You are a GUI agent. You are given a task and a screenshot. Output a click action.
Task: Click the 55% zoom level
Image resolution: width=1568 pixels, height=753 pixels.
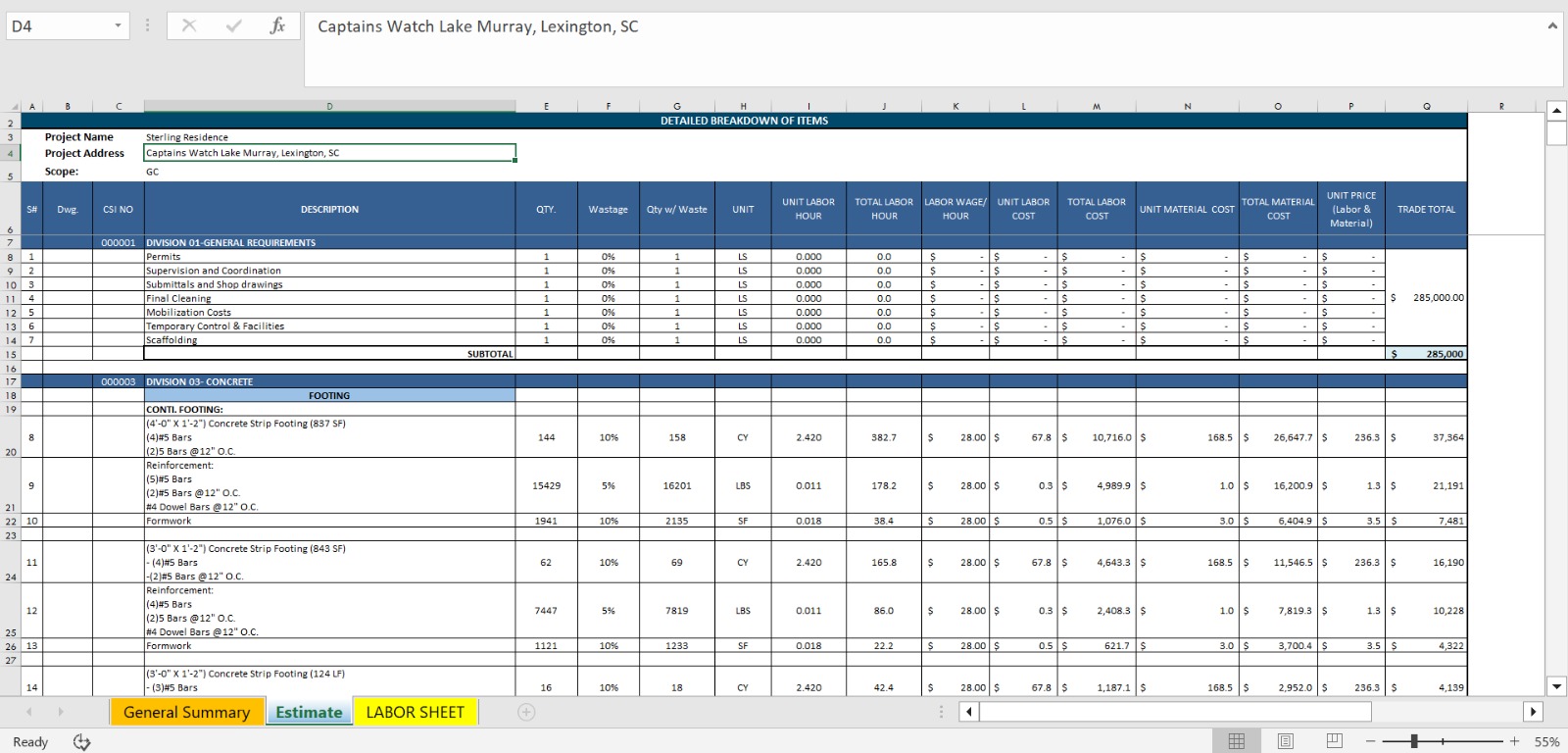[1546, 742]
